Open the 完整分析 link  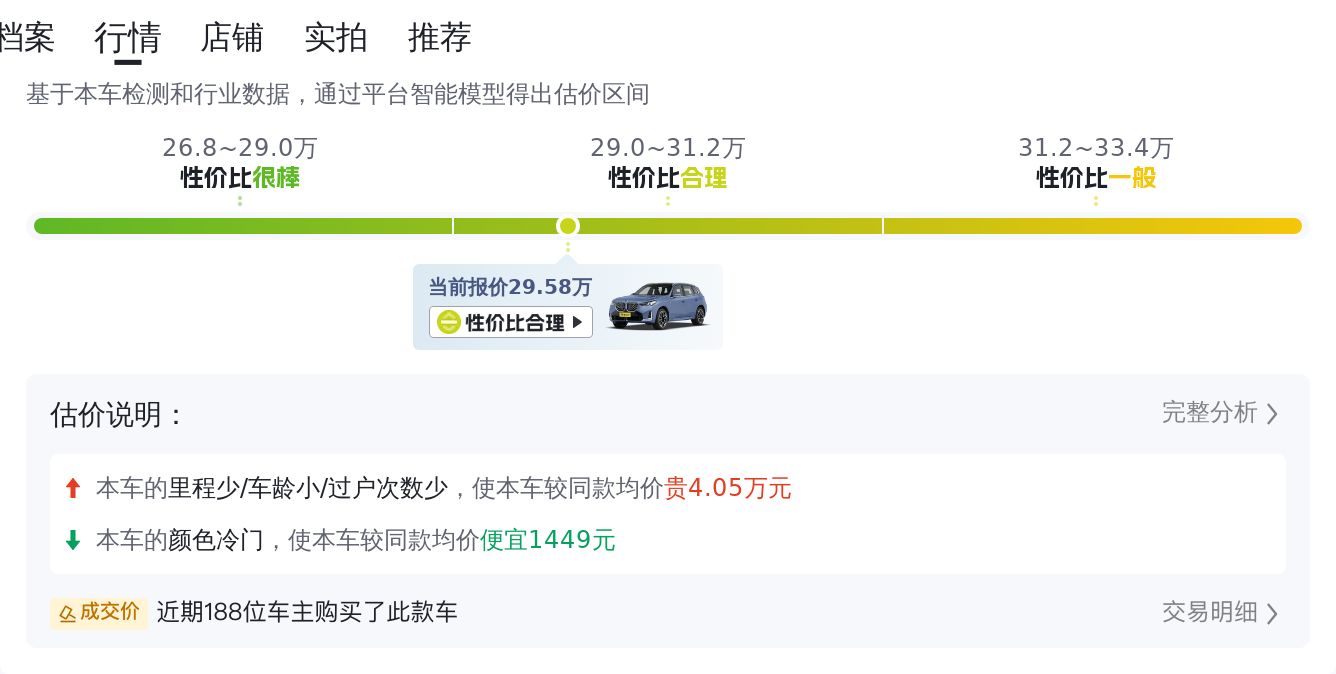1209,413
